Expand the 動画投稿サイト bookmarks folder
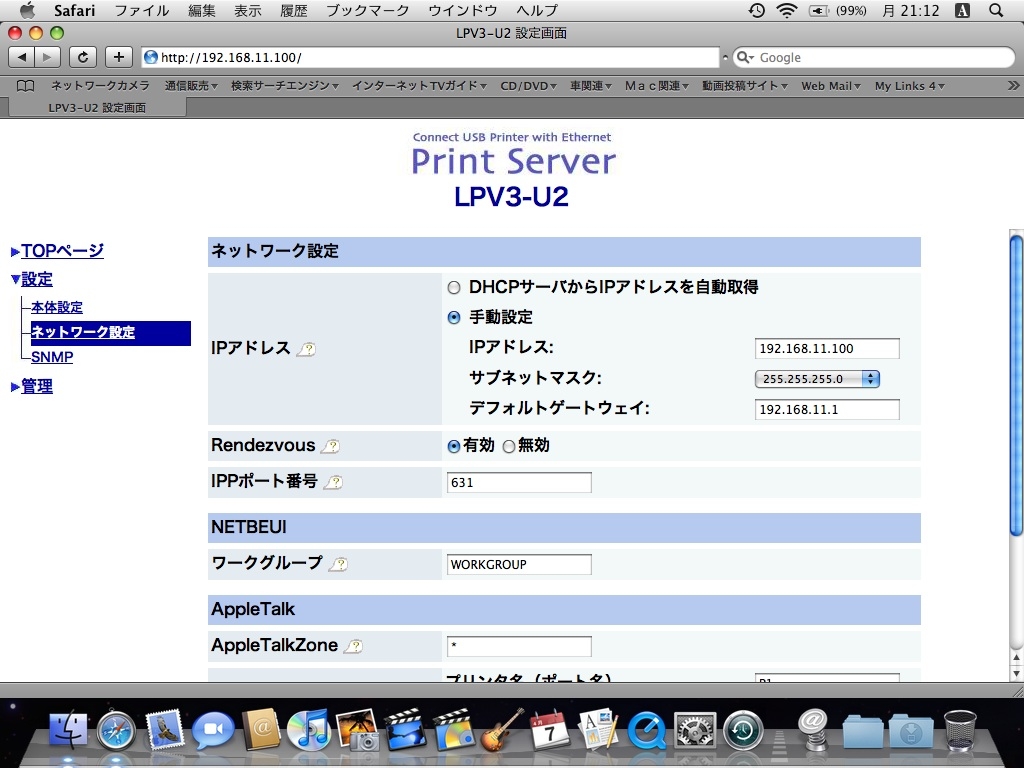This screenshot has width=1024, height=768. (744, 86)
